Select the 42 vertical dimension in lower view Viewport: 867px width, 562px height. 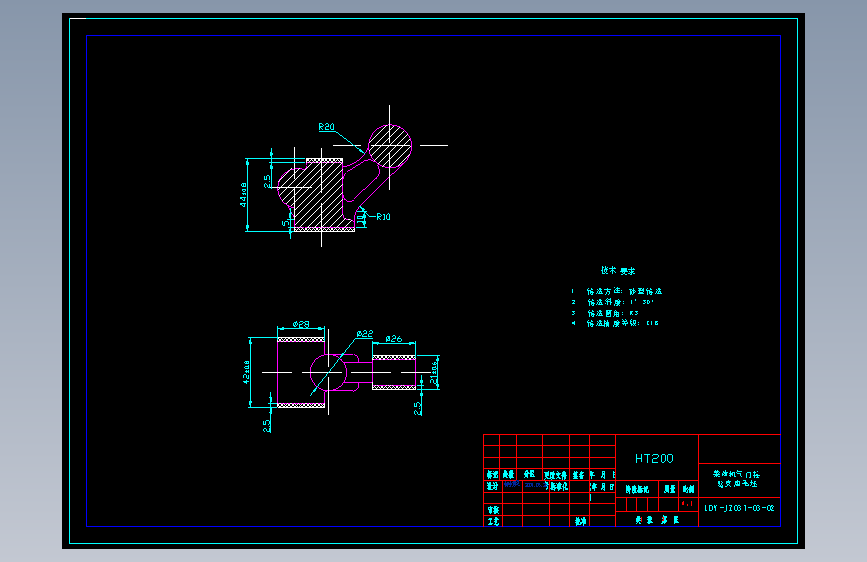[247, 372]
